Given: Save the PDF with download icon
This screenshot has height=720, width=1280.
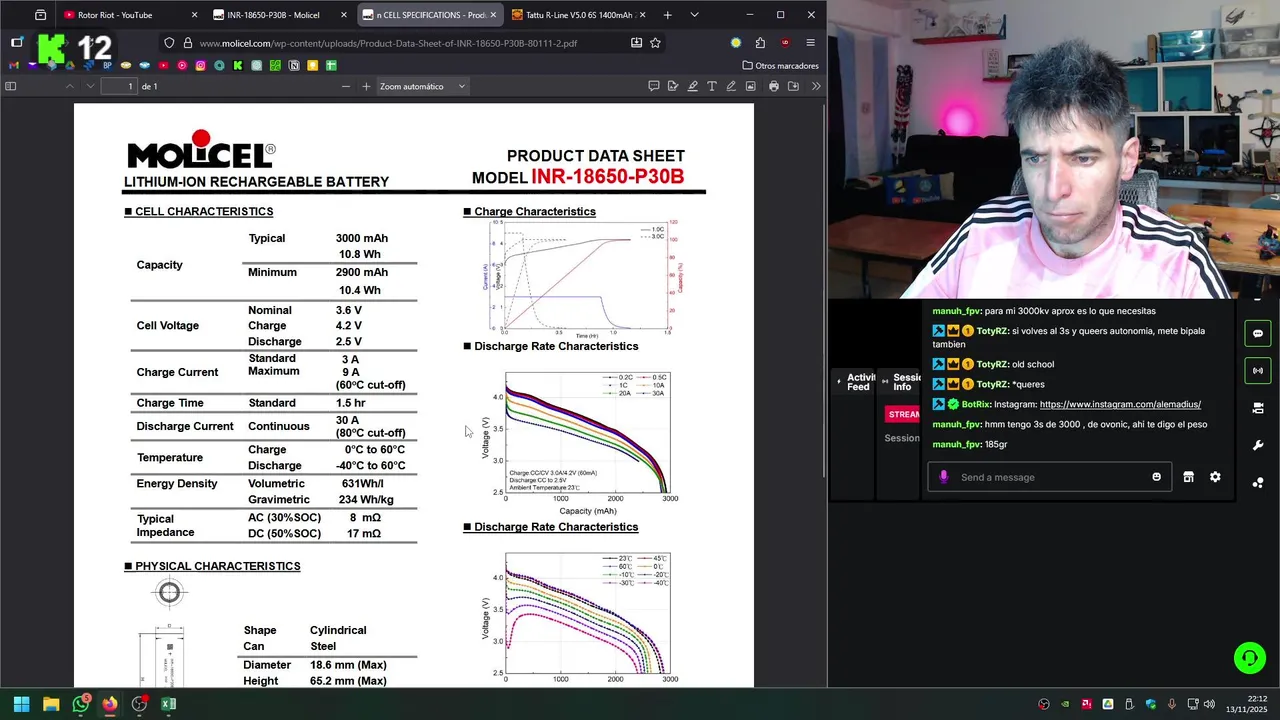Looking at the screenshot, I should pos(794,86).
